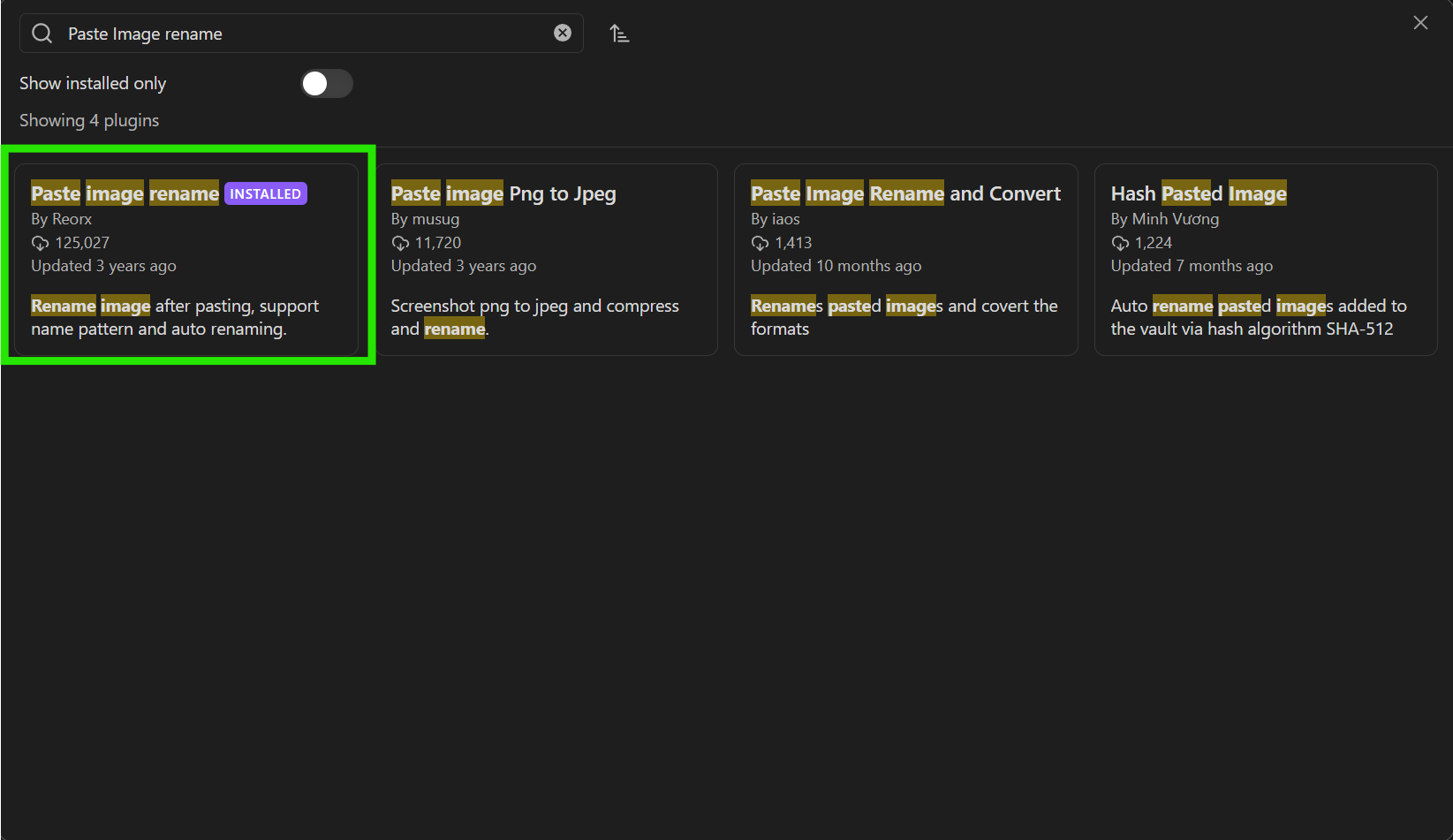Click Updated 10 months ago text
This screenshot has width=1453, height=840.
click(836, 266)
